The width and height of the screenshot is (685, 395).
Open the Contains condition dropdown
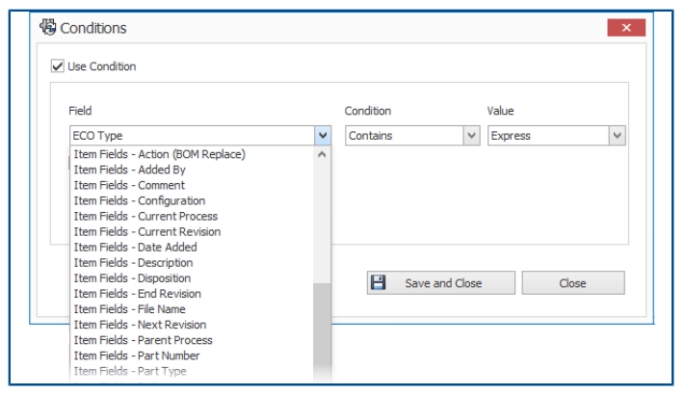point(471,135)
